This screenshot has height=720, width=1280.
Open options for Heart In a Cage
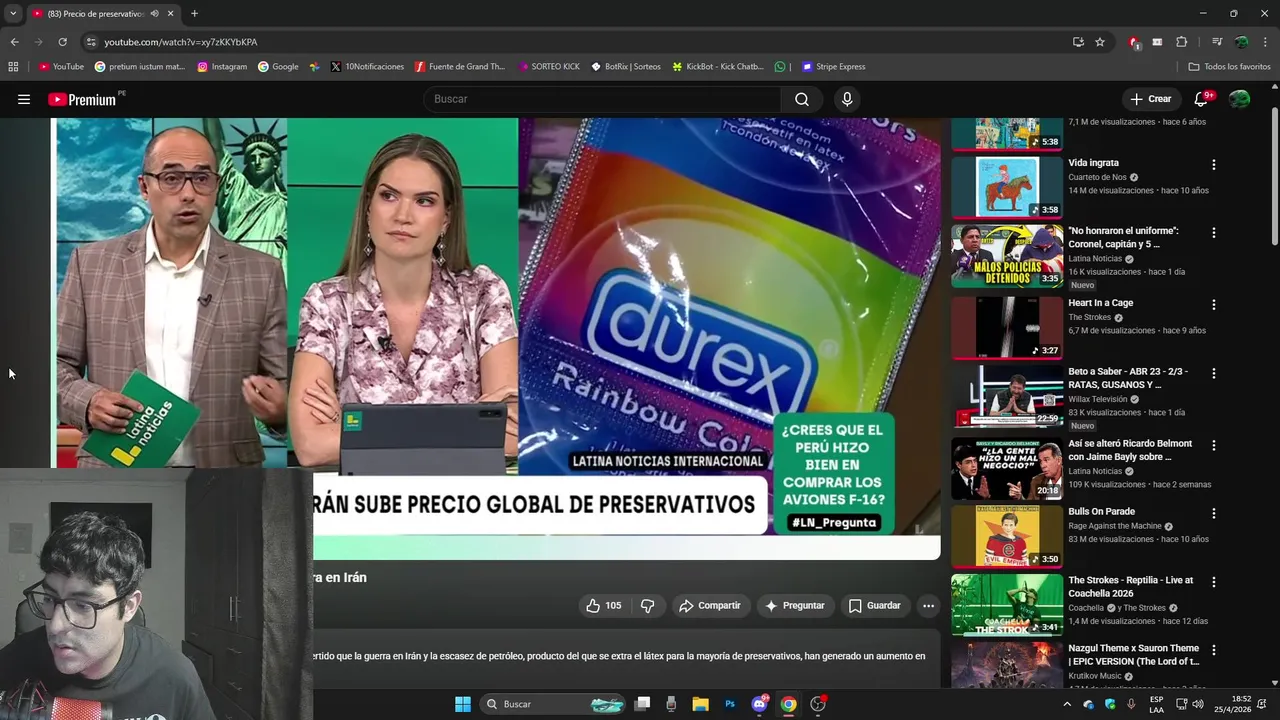1214,305
